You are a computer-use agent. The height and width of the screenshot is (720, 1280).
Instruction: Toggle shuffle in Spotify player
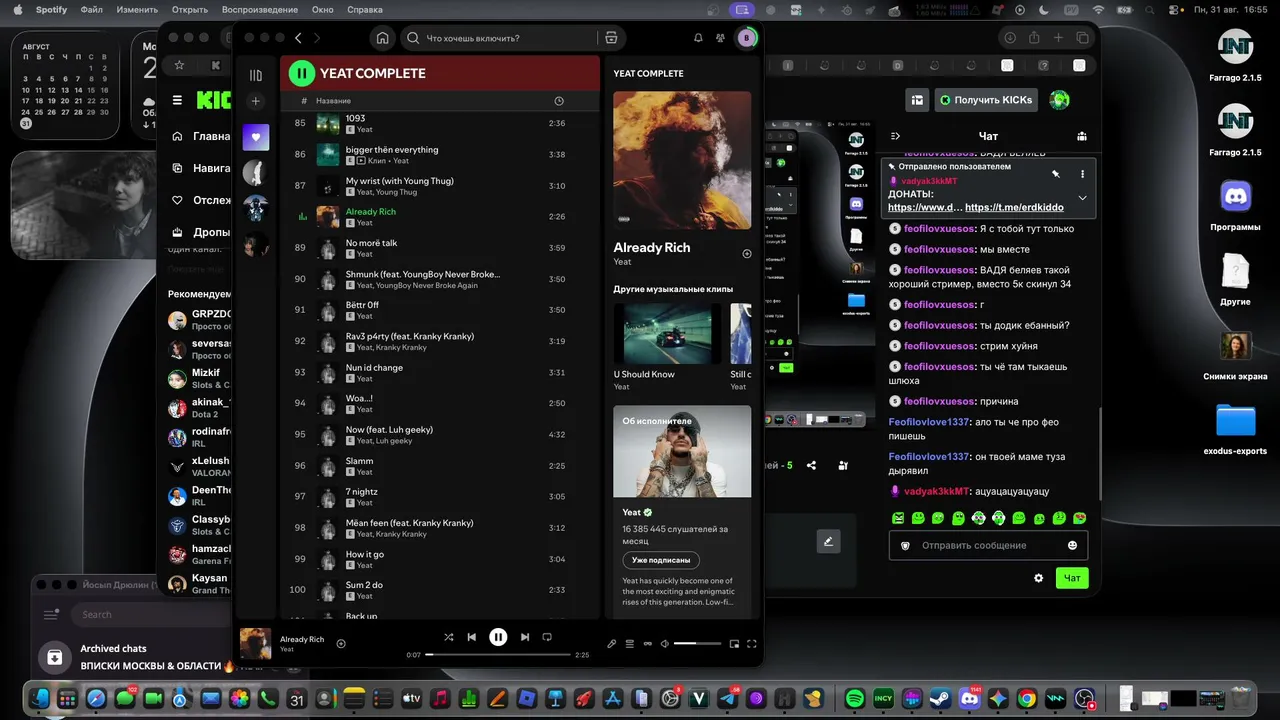point(448,637)
